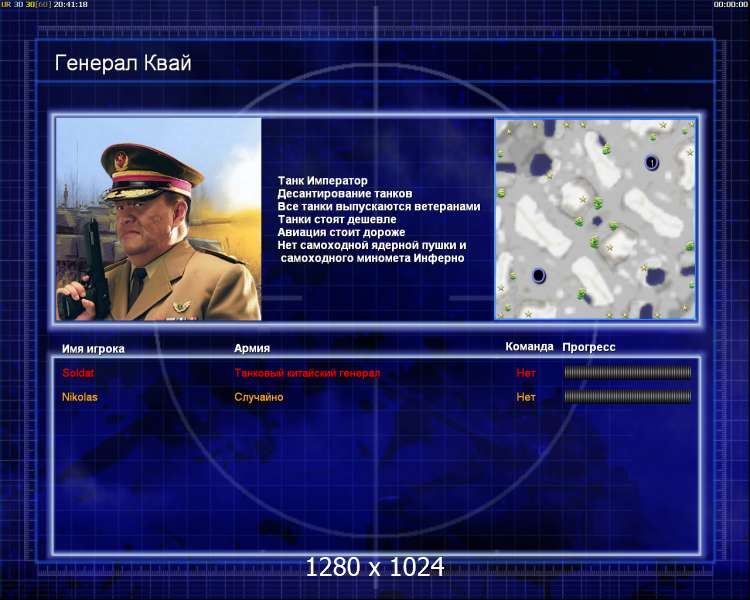Viewport: 750px width, 600px height.
Task: Click the General Kwai portrait image
Action: (158, 219)
